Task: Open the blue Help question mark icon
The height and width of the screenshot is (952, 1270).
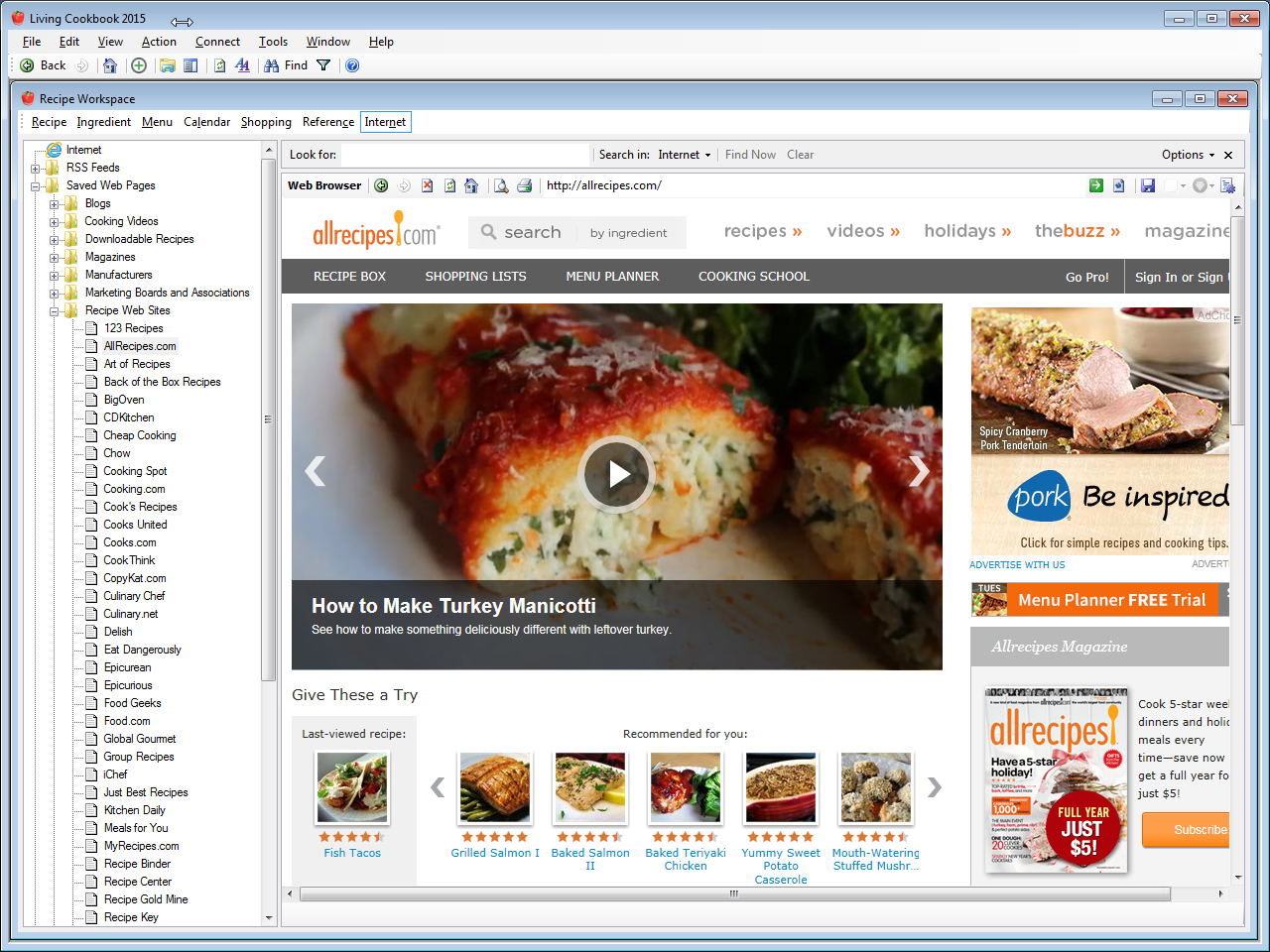Action: (352, 65)
